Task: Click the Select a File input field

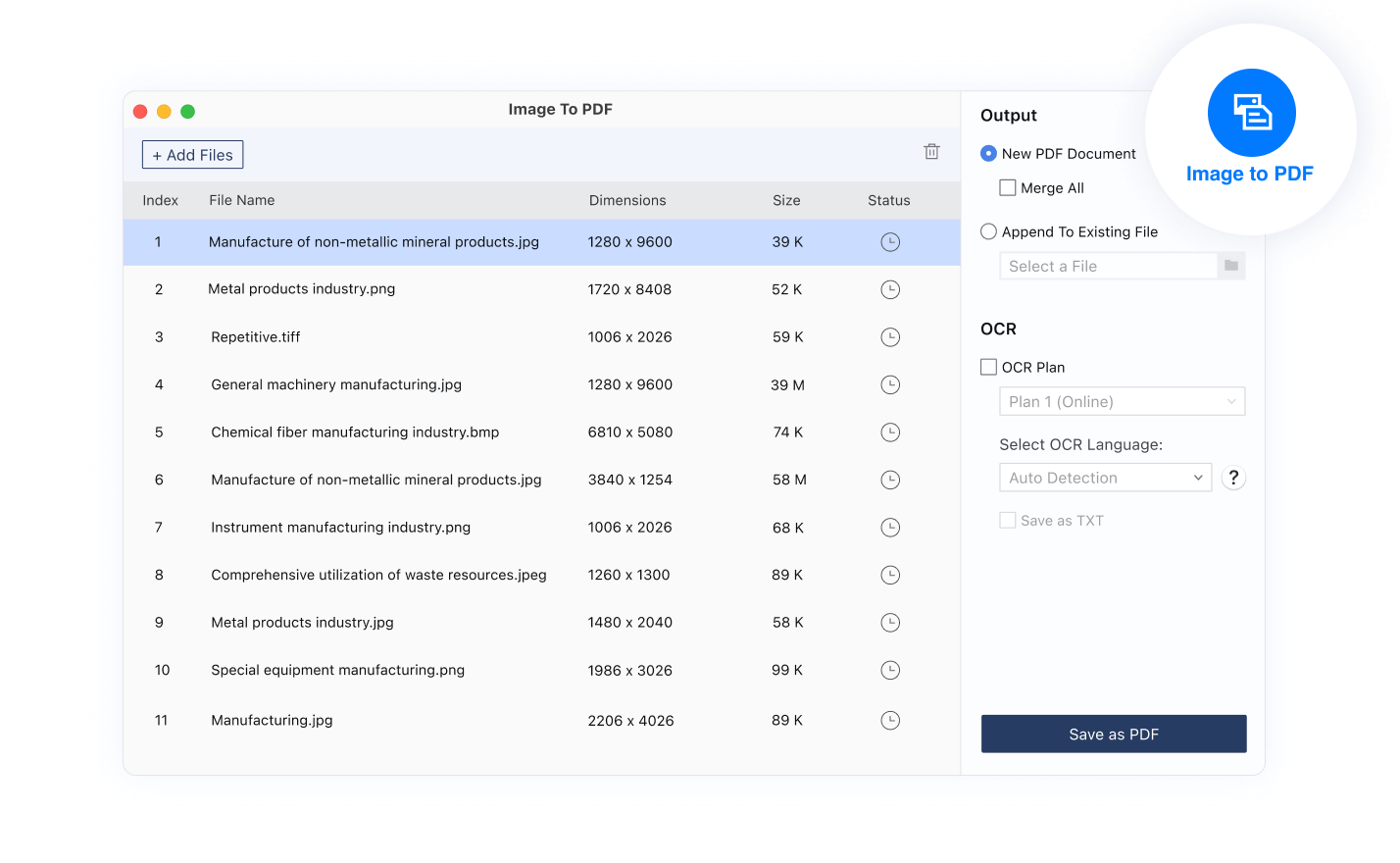Action: coord(1108,266)
